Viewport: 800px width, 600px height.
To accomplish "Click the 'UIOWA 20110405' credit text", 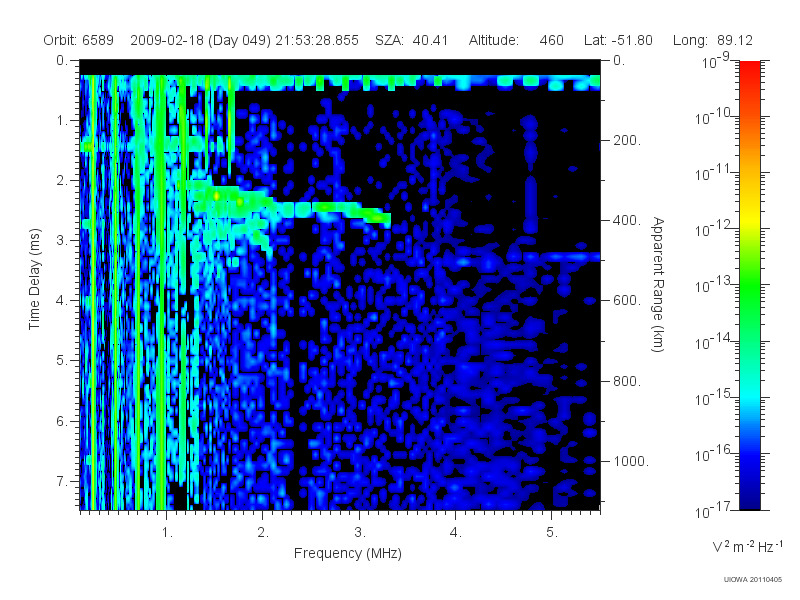I will 753,579.
